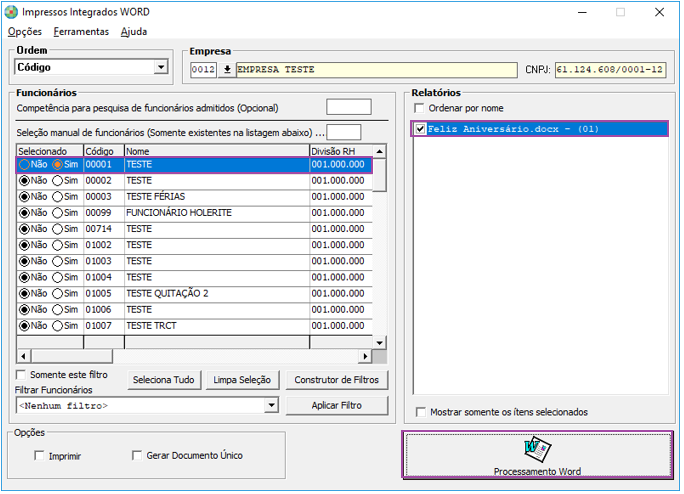
Task: Click the Nome column header
Action: (x=218, y=152)
